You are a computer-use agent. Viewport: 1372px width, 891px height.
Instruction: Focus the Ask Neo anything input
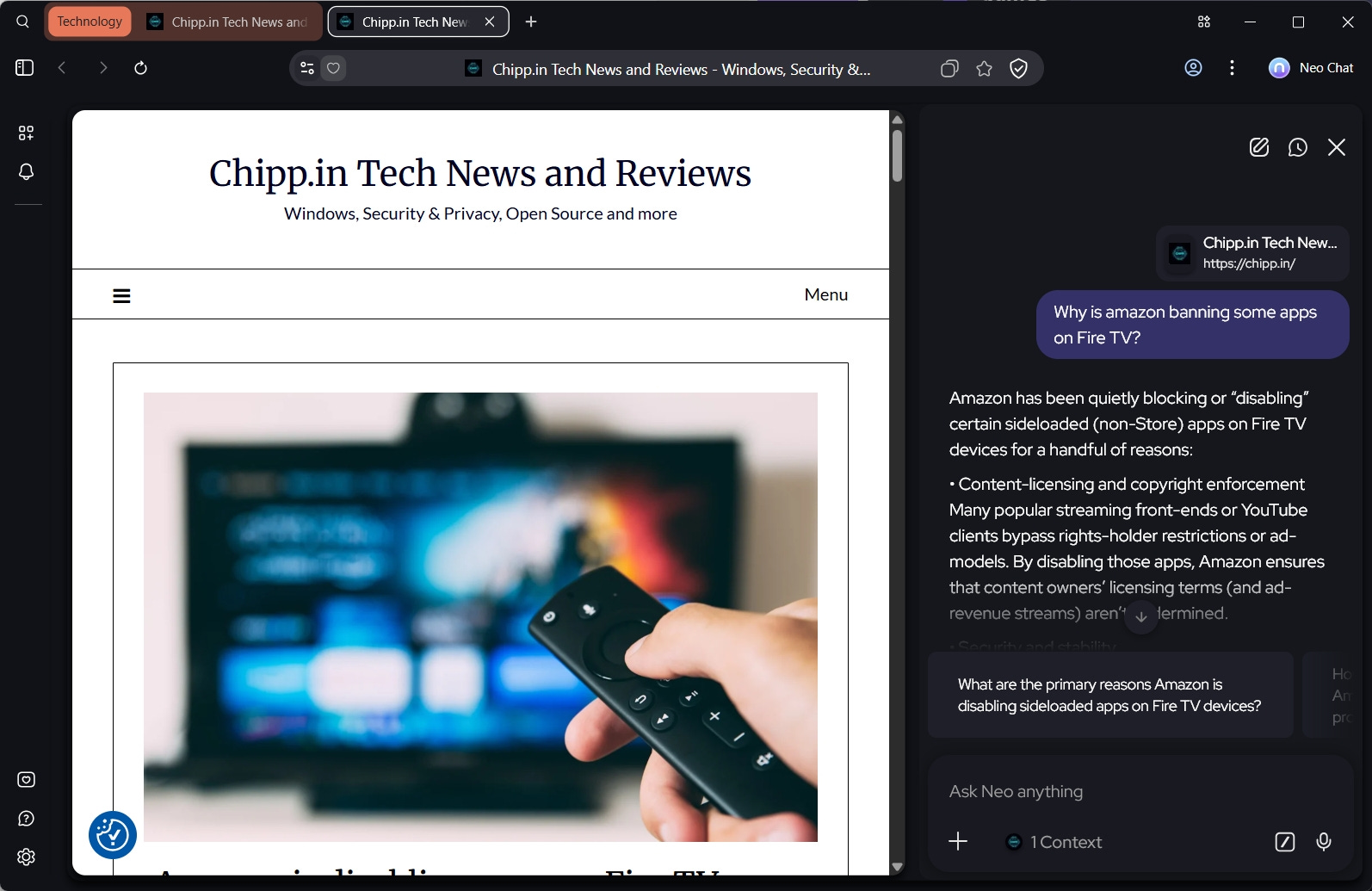click(x=1140, y=791)
